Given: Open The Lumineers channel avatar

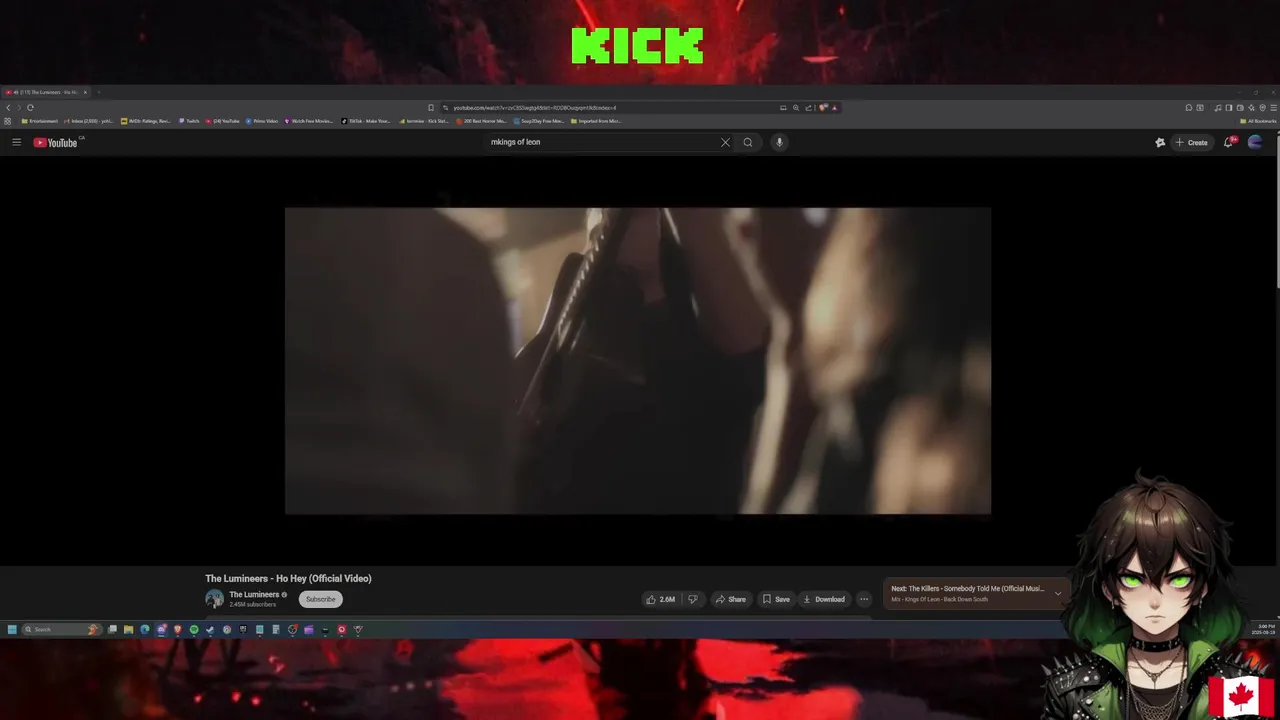Looking at the screenshot, I should coord(214,599).
